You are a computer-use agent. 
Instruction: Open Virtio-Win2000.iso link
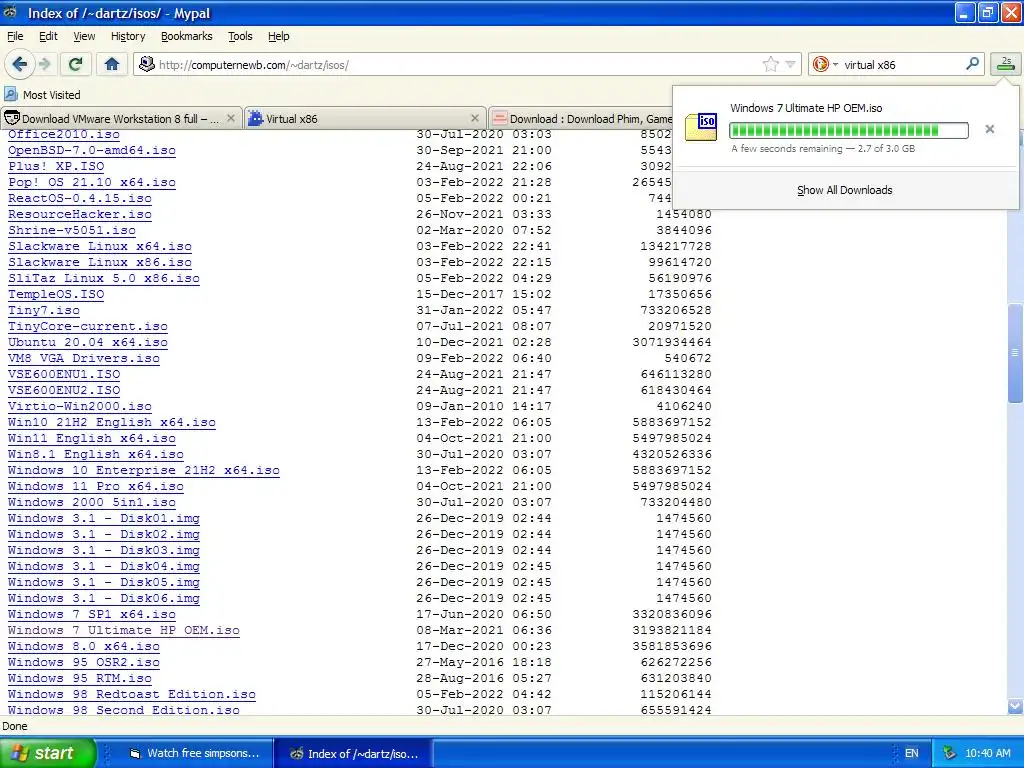(x=80, y=406)
